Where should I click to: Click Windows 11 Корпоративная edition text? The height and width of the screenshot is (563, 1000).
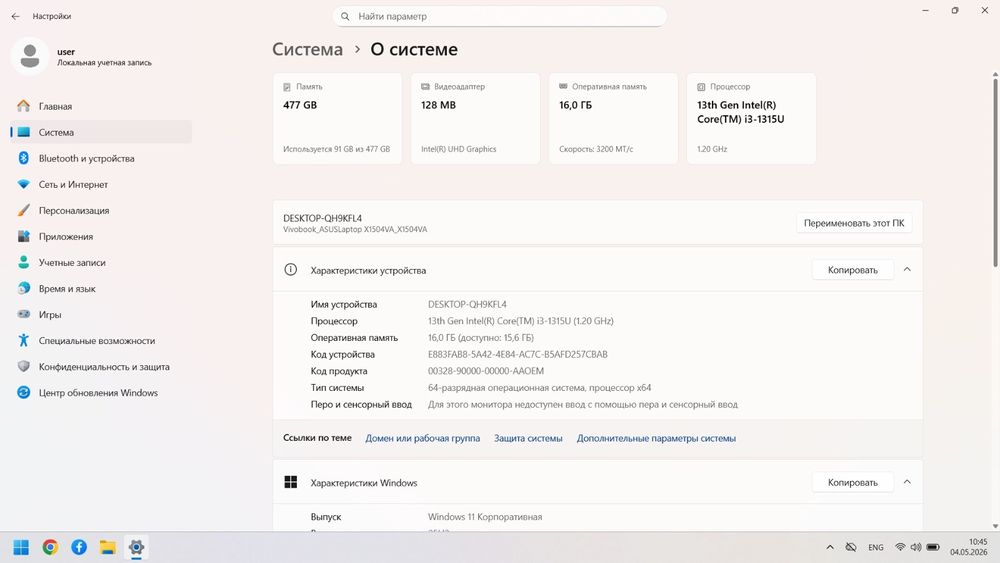point(485,516)
